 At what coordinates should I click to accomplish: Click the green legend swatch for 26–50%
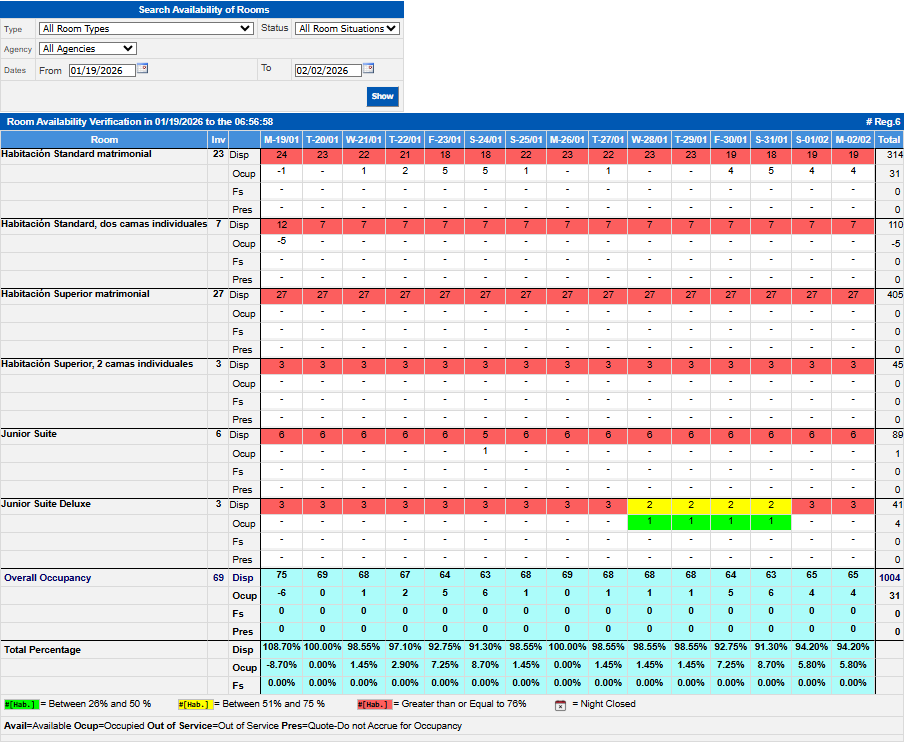pos(21,704)
